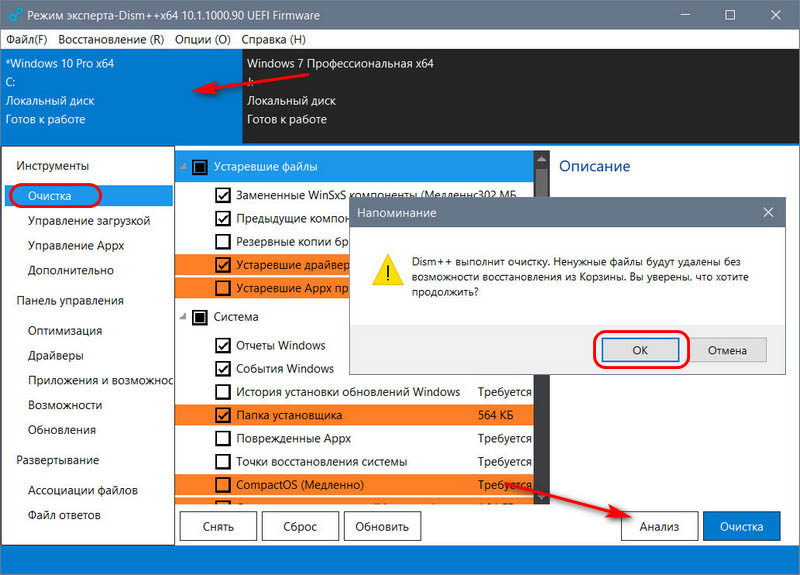
Task: Uncheck Отчеты Windows checkbox
Action: (222, 345)
